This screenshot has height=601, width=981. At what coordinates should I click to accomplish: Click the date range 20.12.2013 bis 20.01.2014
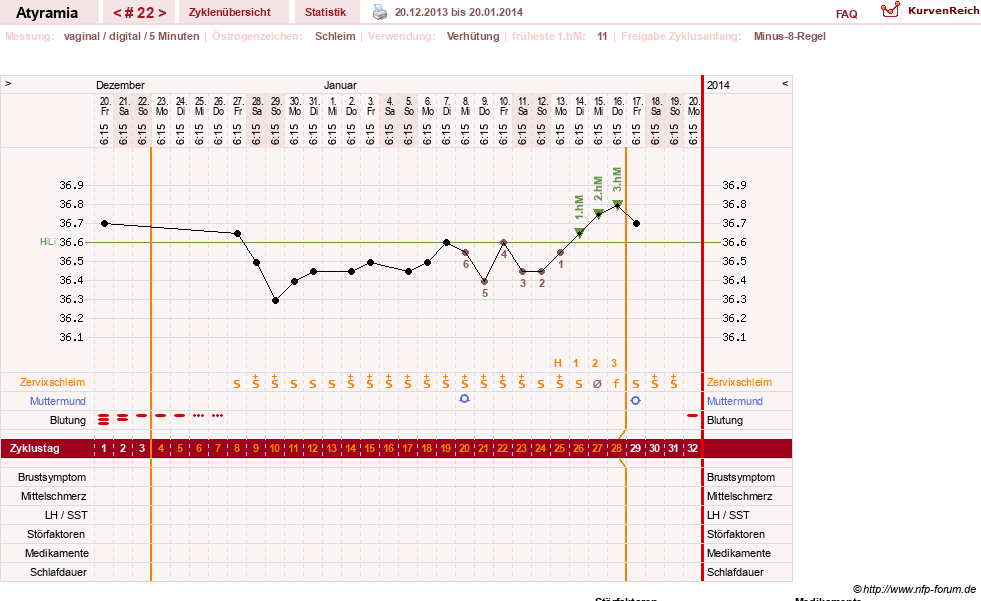459,12
